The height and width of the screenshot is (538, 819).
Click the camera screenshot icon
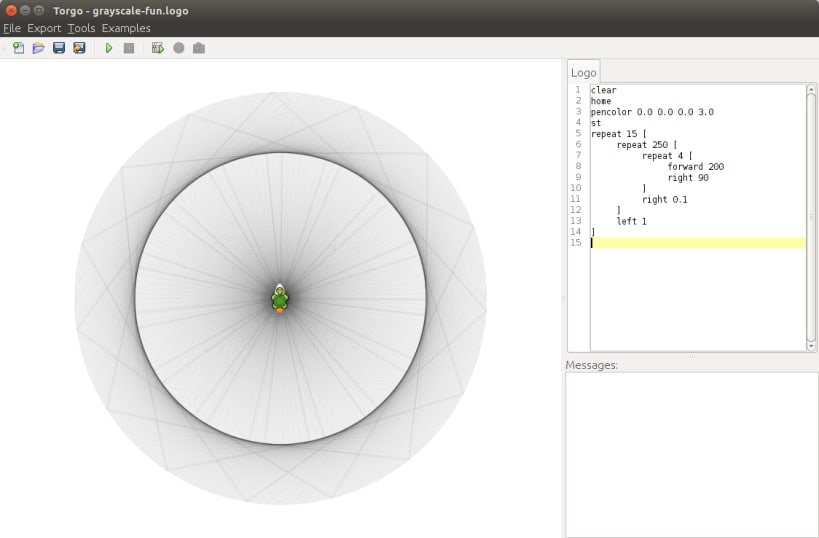point(199,48)
